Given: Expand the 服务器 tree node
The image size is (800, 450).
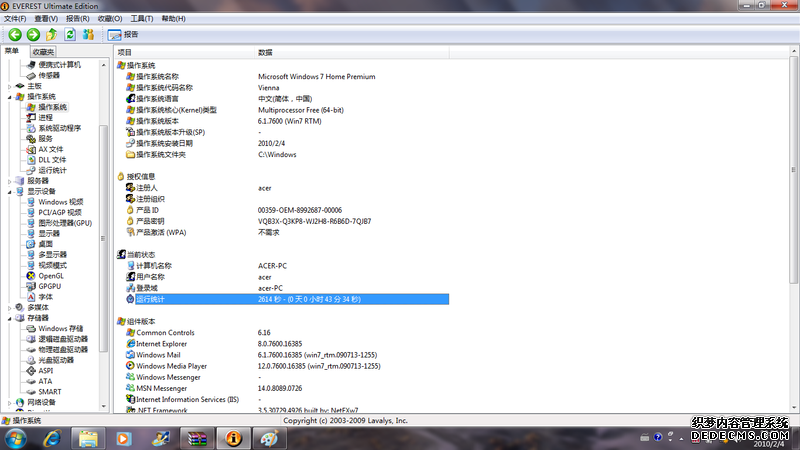Looking at the screenshot, I should tap(10, 181).
